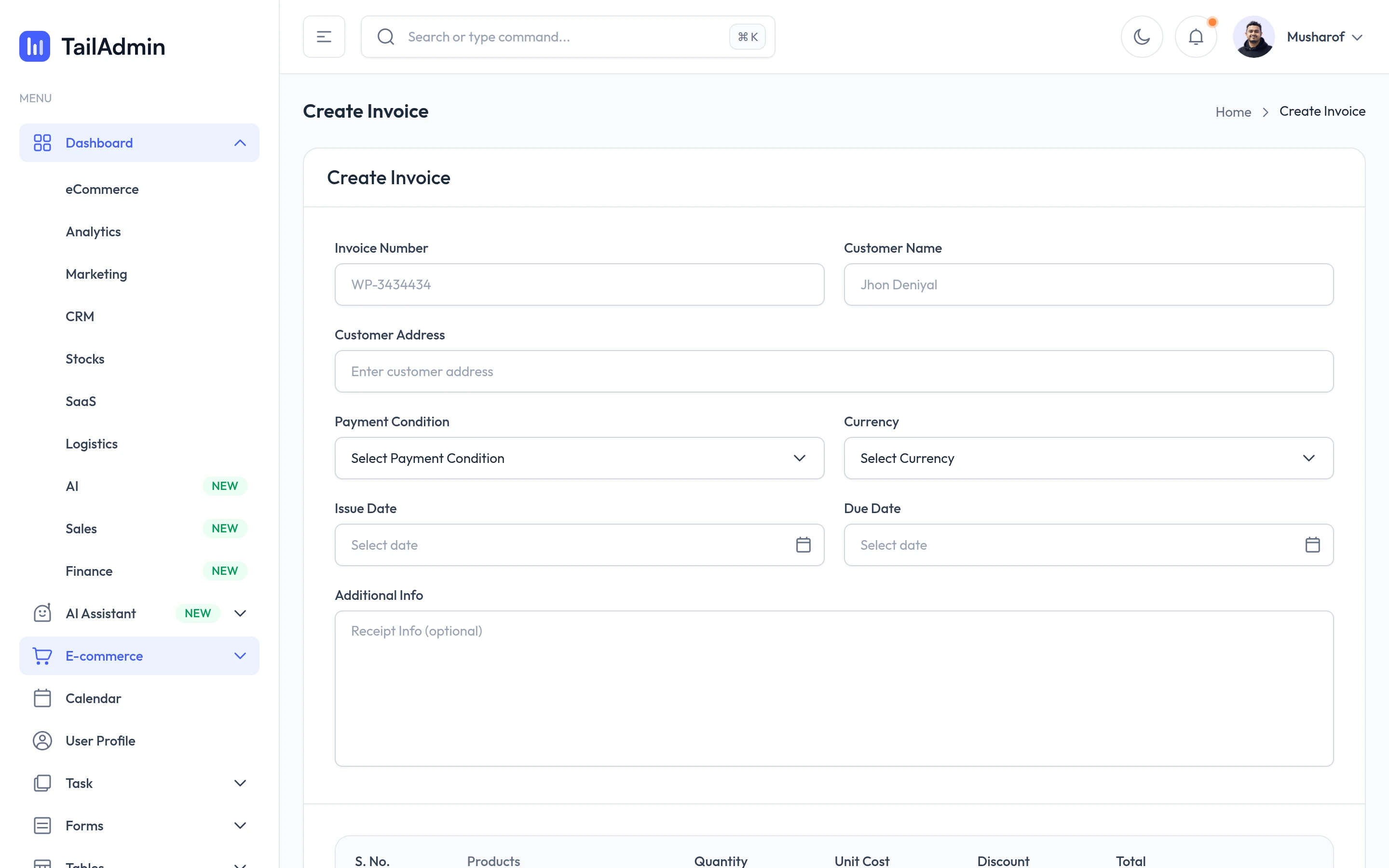Click Musharof's avatar picture
The height and width of the screenshot is (868, 1389).
point(1253,37)
